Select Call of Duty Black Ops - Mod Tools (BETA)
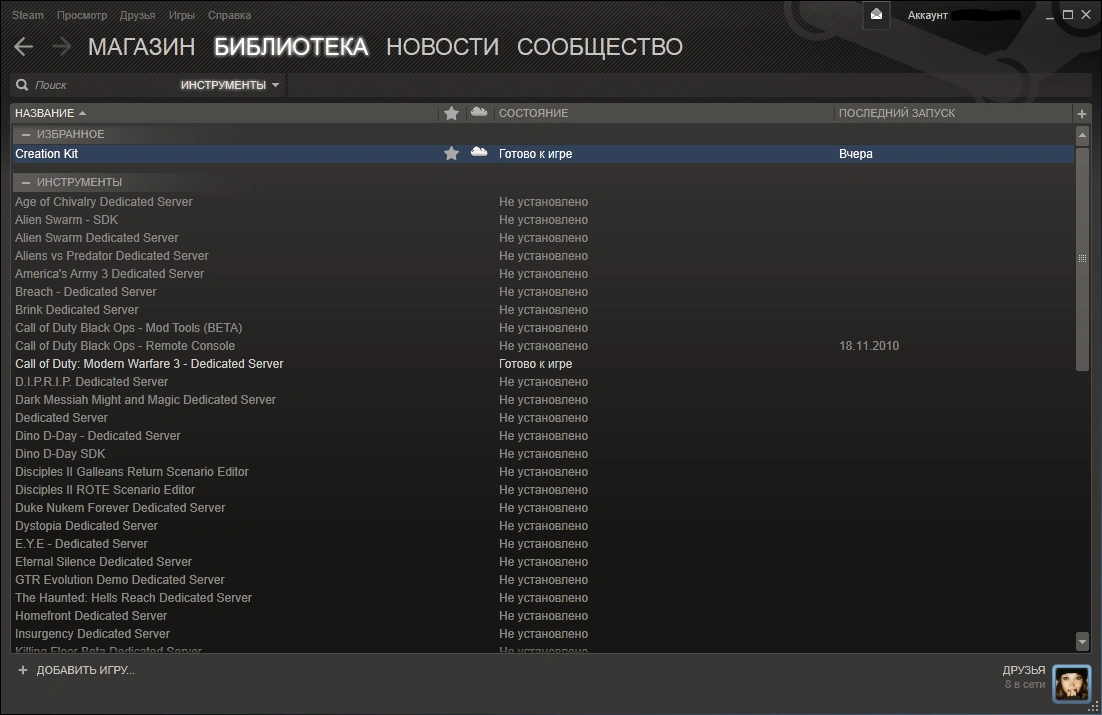 [129, 328]
